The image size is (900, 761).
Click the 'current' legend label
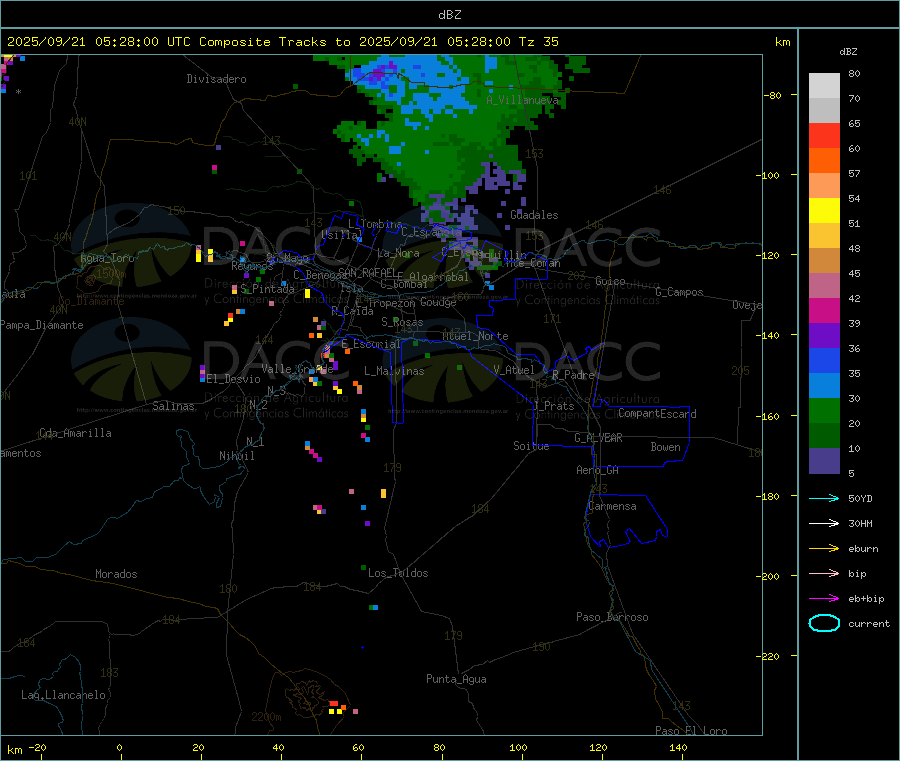tap(869, 623)
